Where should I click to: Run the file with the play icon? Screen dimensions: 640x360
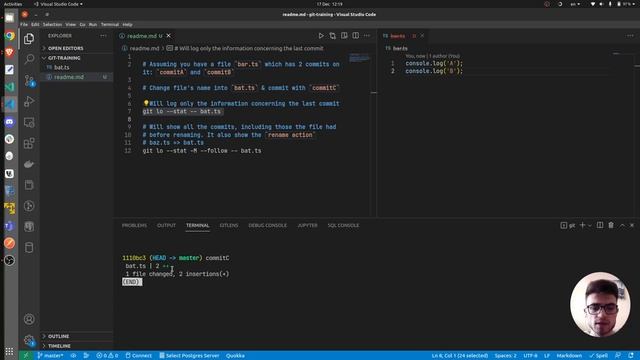[321, 36]
